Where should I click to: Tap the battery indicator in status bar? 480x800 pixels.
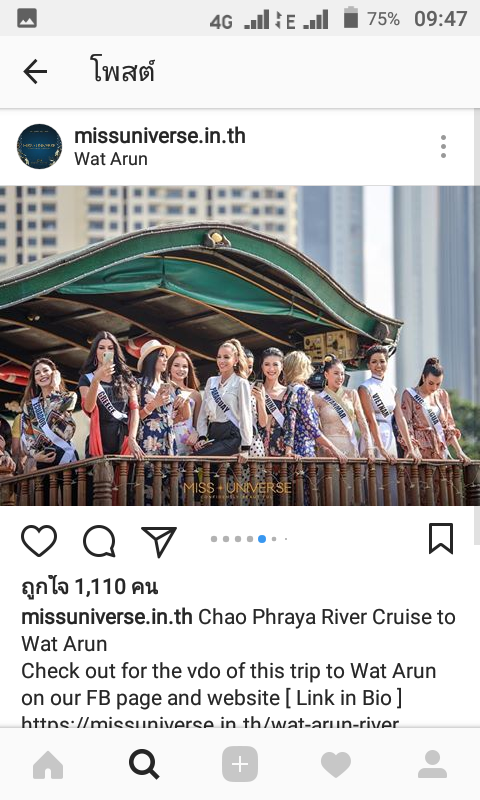pos(350,17)
